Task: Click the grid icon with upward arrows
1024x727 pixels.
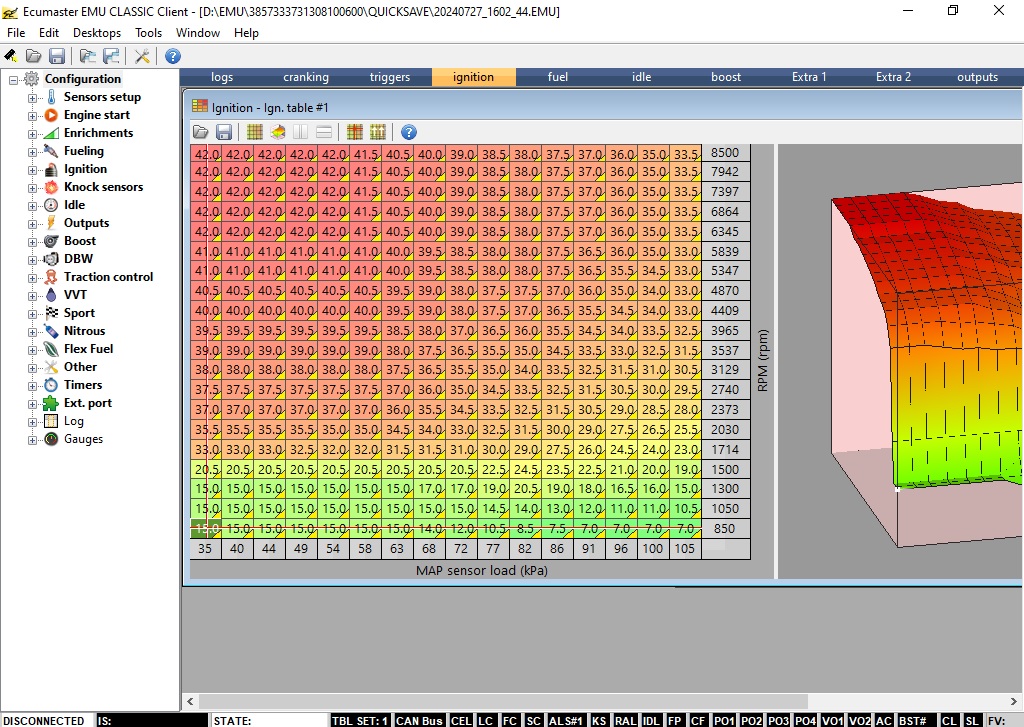Action: tap(378, 133)
